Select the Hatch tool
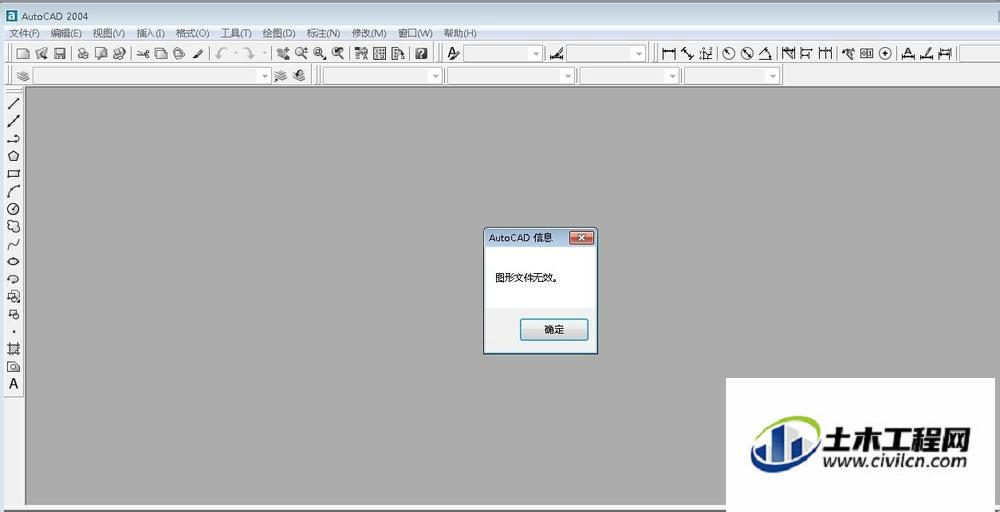Image resolution: width=1000 pixels, height=512 pixels. point(13,349)
